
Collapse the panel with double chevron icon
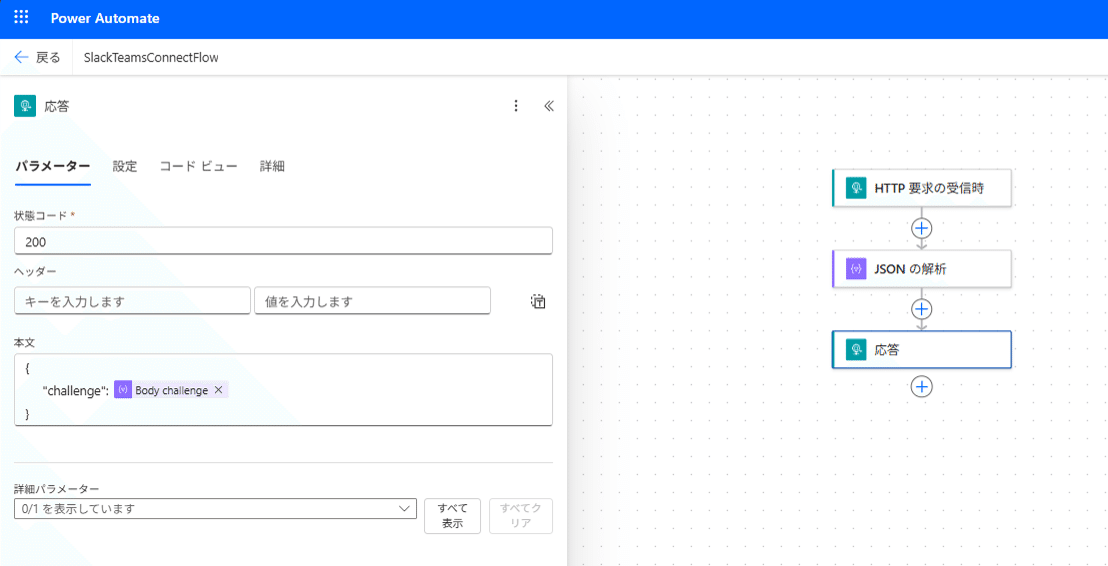549,106
